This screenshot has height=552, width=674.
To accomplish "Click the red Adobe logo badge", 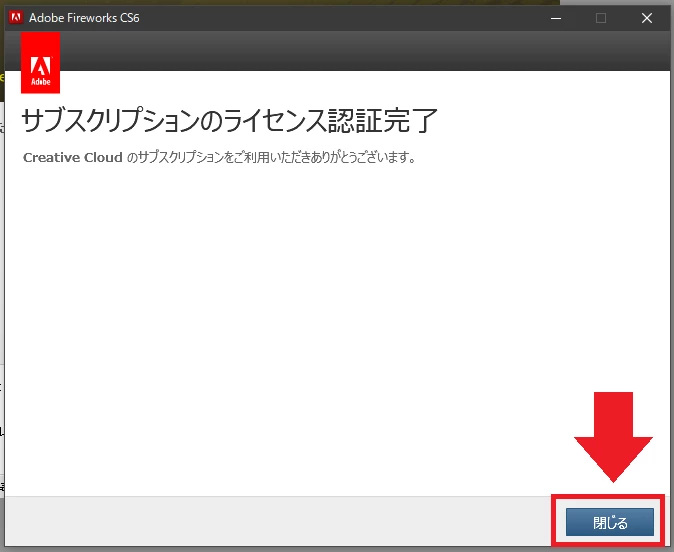I will coord(40,63).
